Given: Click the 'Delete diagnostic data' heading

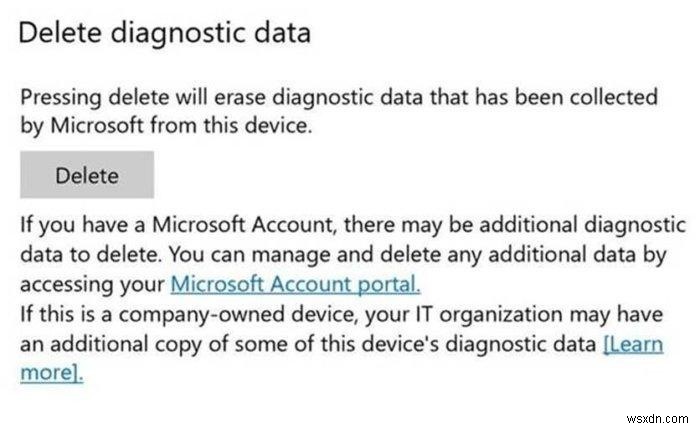Looking at the screenshot, I should 165,33.
